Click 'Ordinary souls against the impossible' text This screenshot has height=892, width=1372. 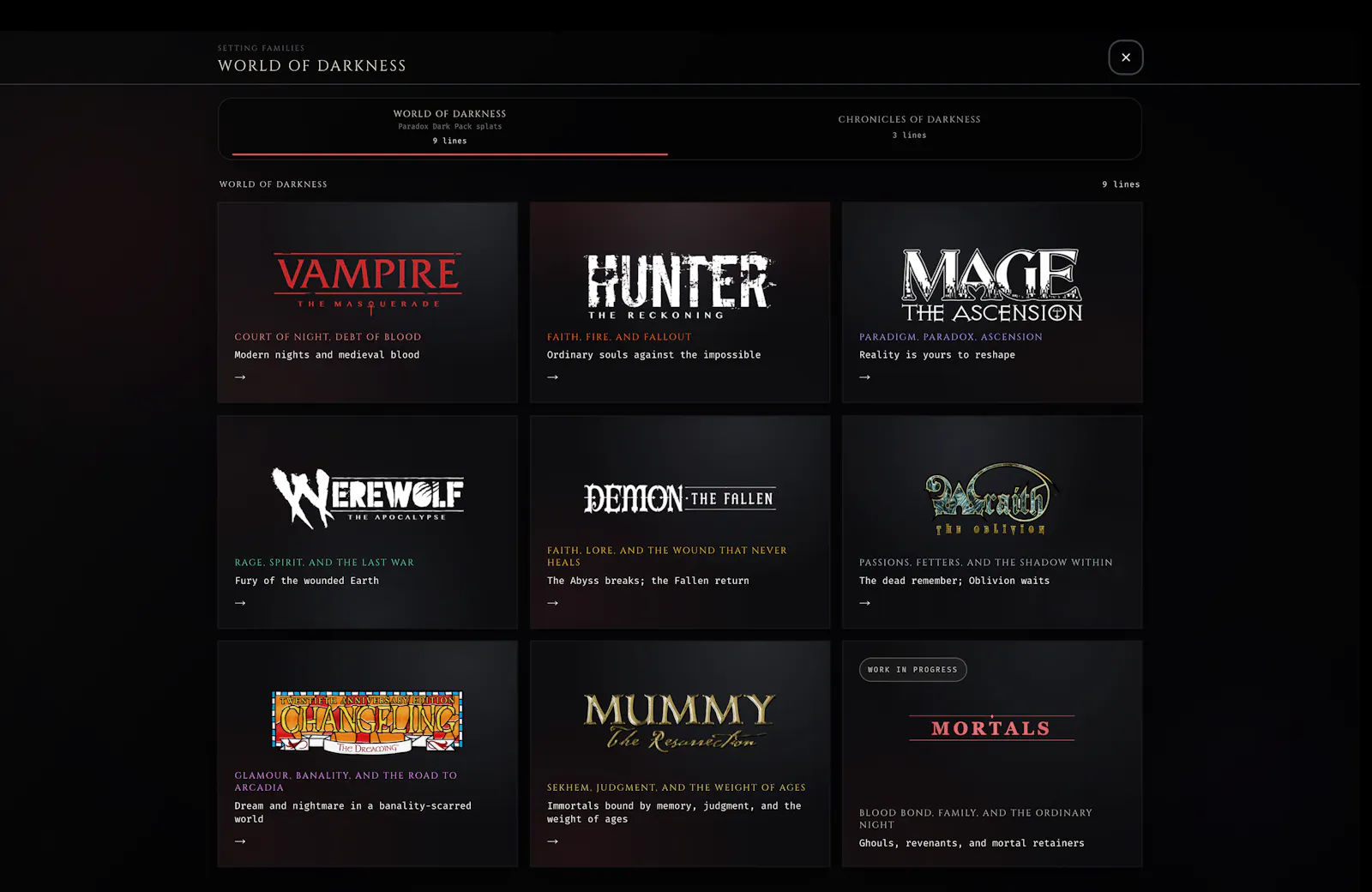point(653,355)
